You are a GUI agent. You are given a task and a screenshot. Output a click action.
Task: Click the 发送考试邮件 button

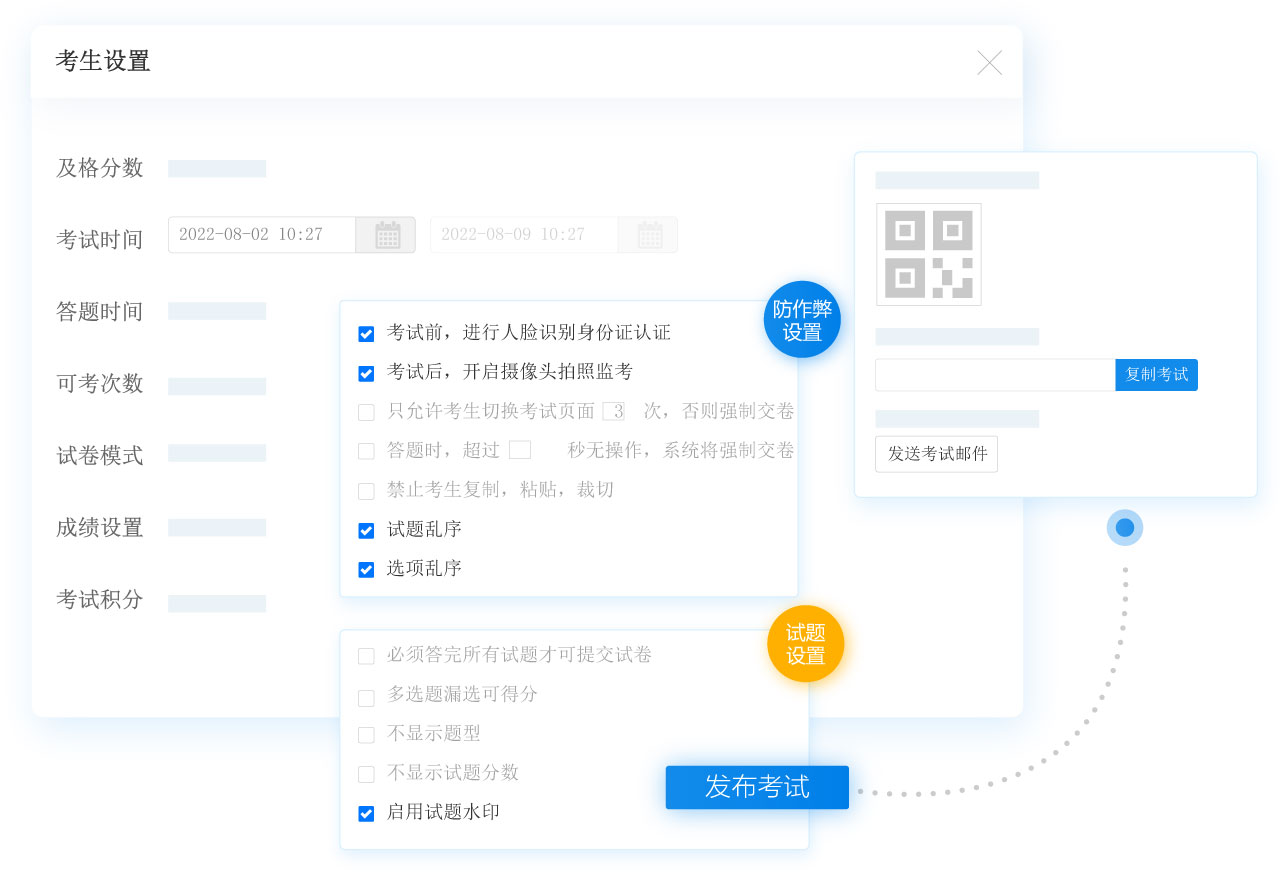[x=936, y=454]
